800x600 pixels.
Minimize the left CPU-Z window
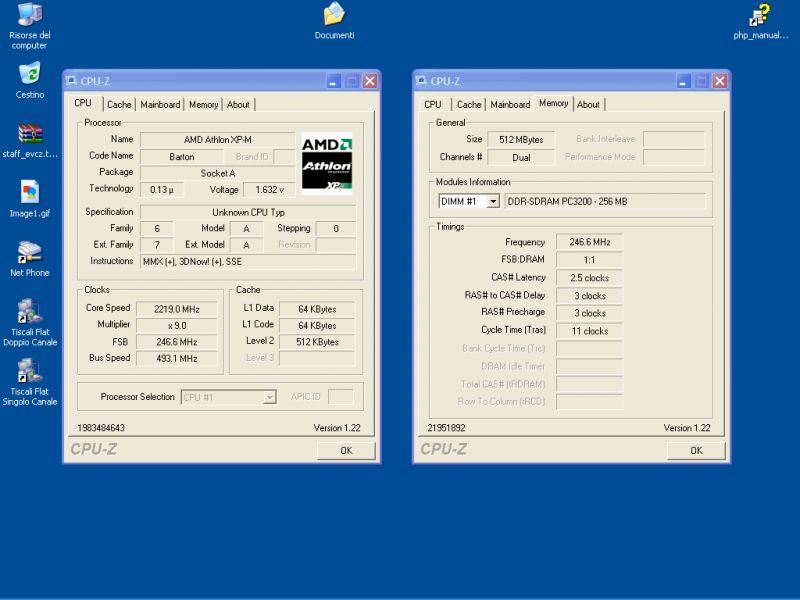[x=333, y=81]
